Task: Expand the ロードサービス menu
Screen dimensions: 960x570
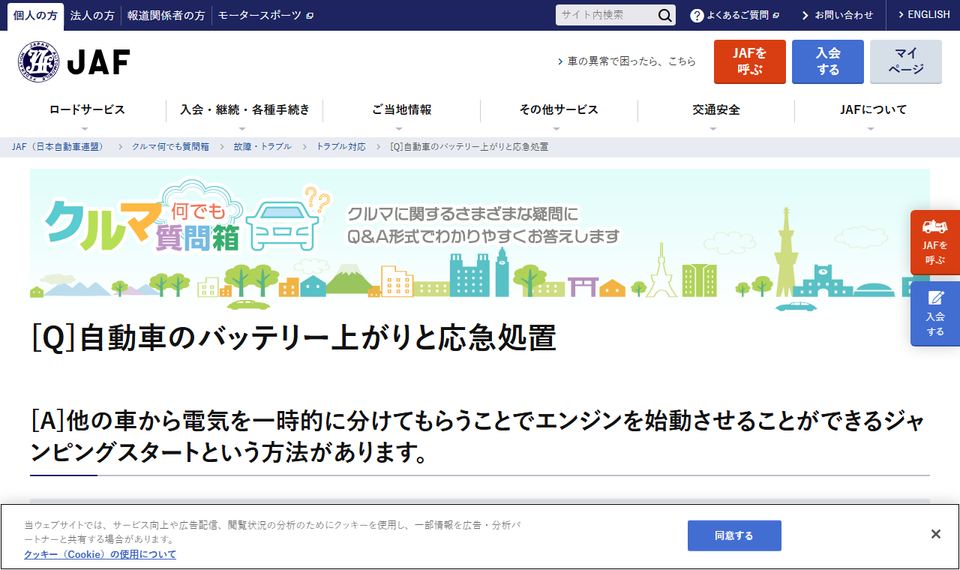Action: pos(86,112)
